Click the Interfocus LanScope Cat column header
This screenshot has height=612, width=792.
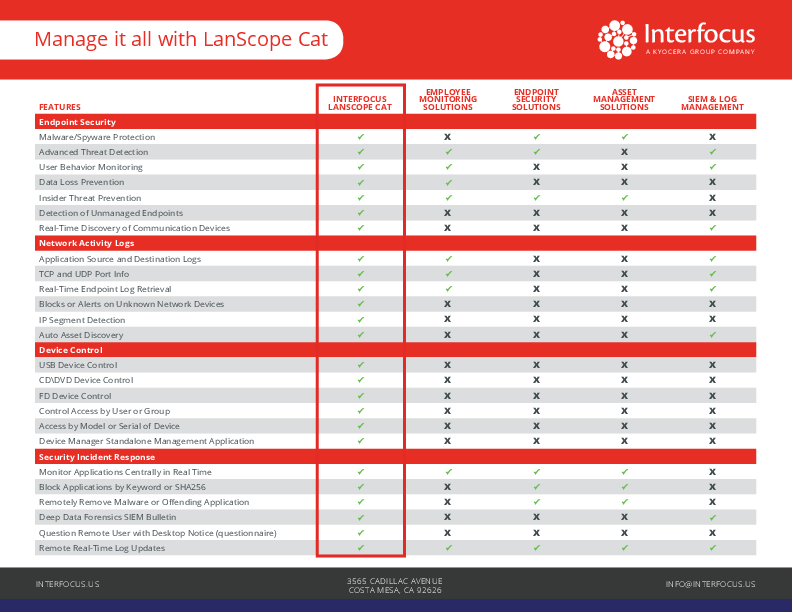pos(360,103)
